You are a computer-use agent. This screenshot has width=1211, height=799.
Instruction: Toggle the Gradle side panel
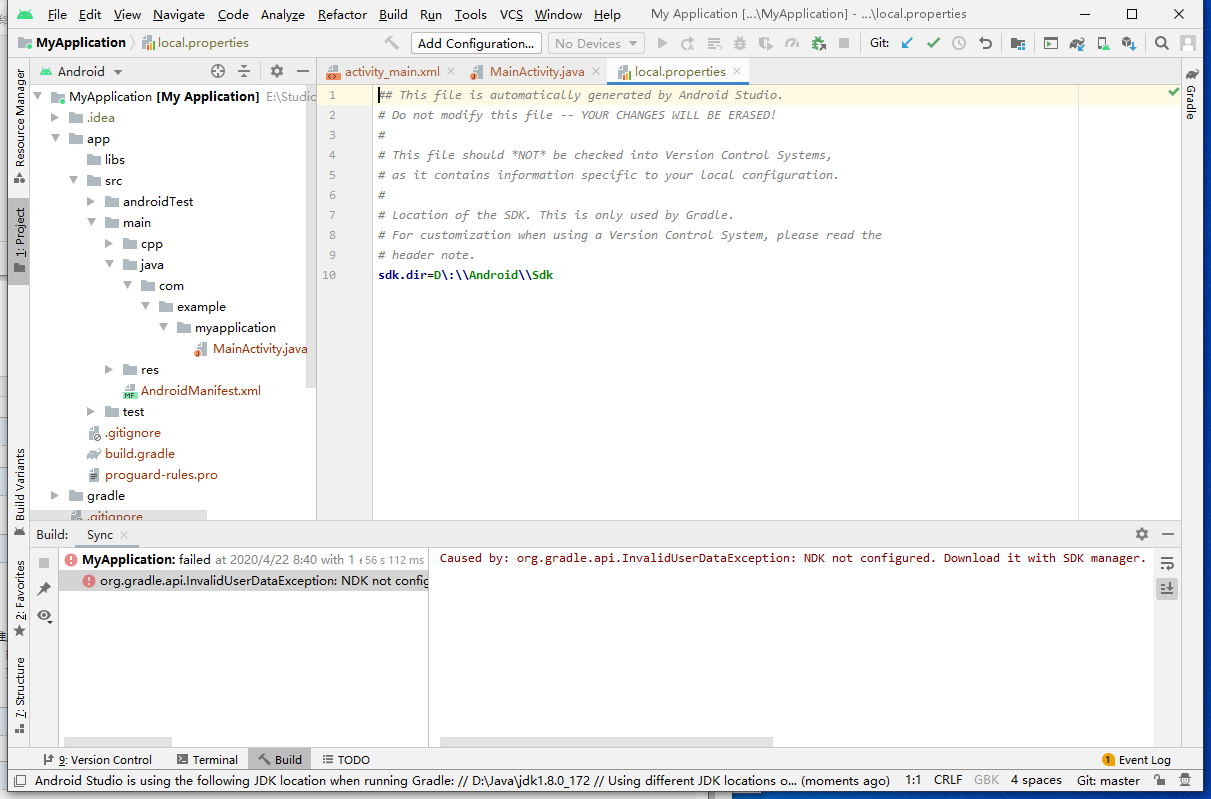coord(1191,94)
